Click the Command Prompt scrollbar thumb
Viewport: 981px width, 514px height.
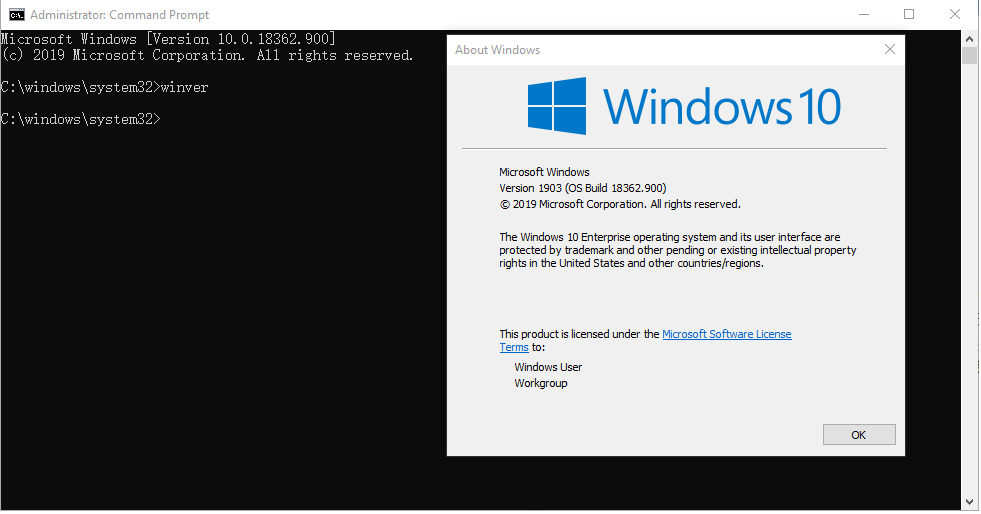click(x=970, y=55)
